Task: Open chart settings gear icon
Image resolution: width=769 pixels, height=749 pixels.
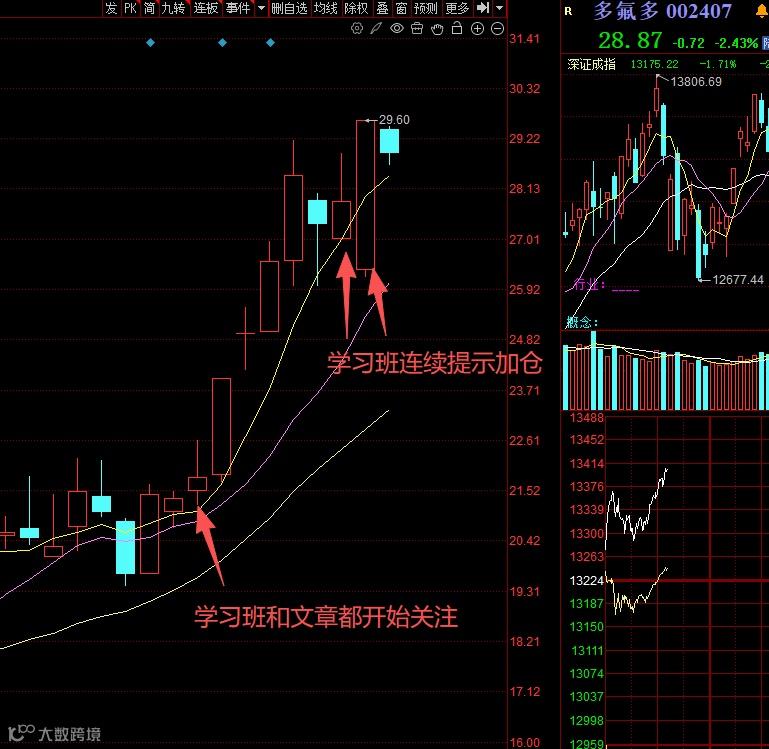Action: (x=357, y=28)
